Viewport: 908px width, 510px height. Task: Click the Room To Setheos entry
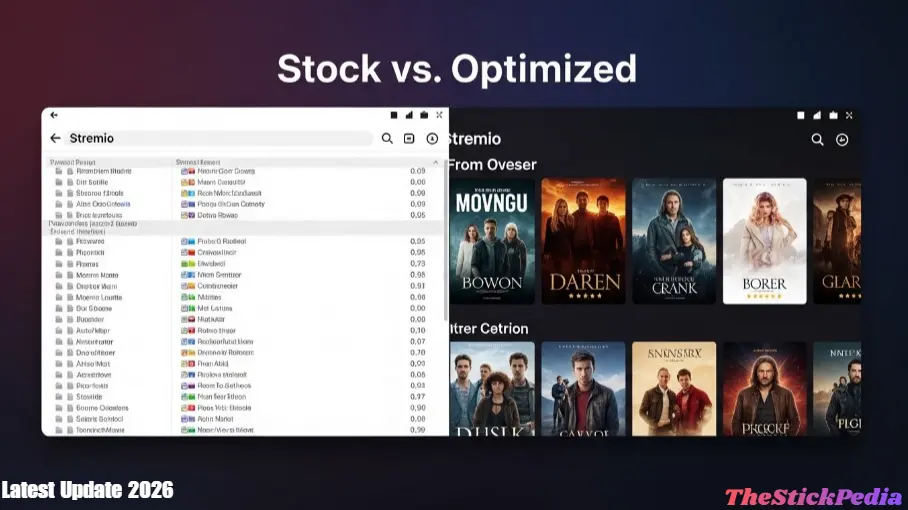(x=224, y=386)
